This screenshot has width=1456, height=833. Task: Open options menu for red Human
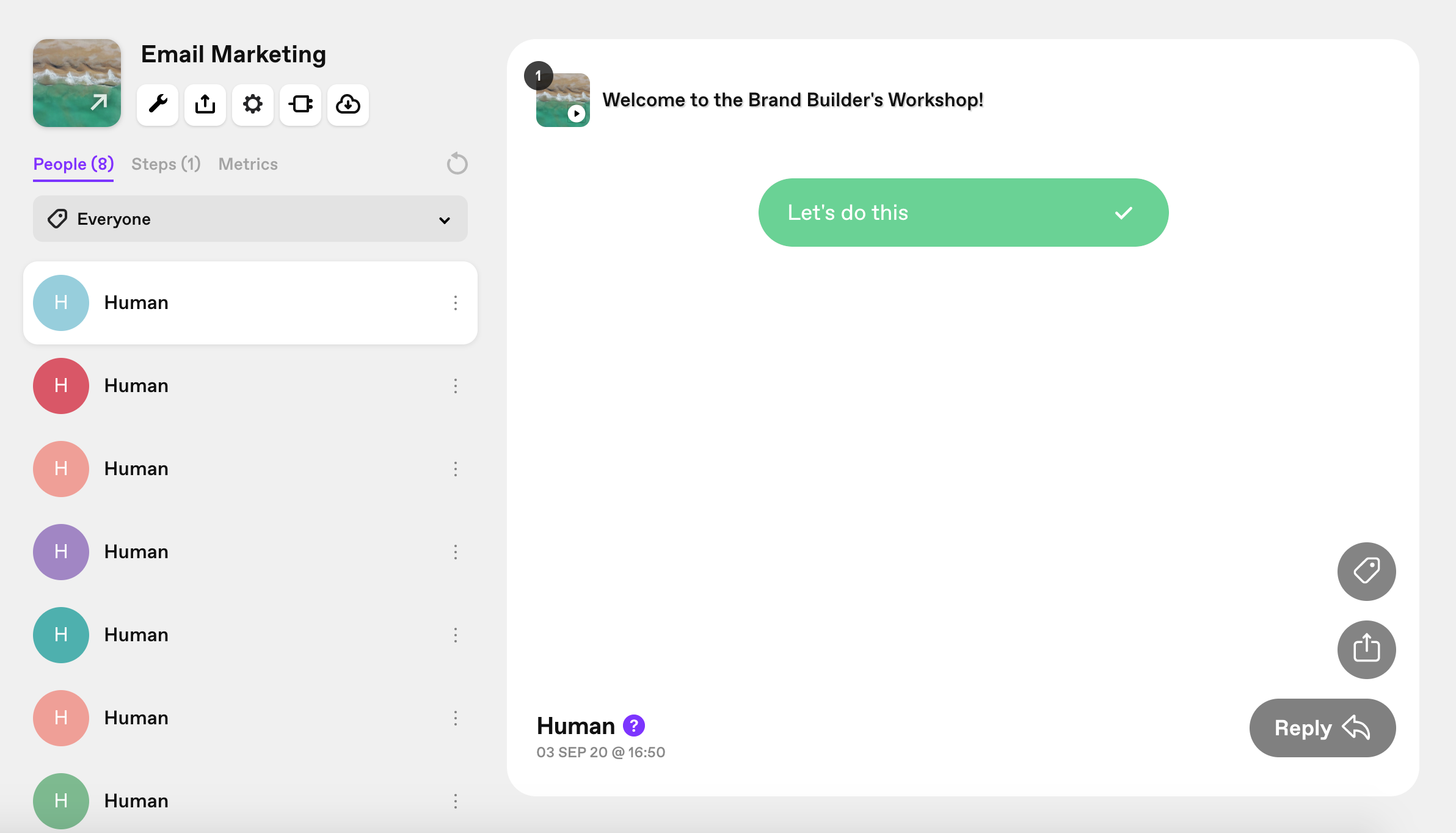pyautogui.click(x=456, y=386)
